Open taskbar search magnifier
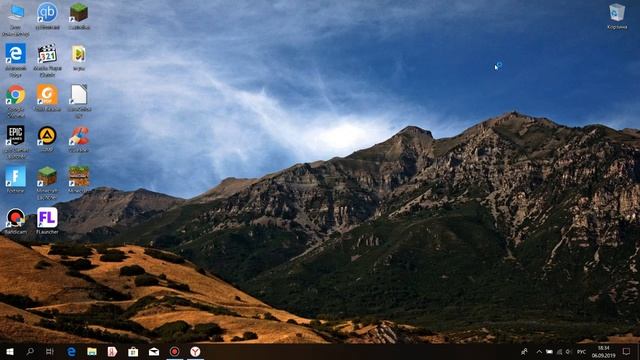The width and height of the screenshot is (640, 360). pyautogui.click(x=30, y=351)
